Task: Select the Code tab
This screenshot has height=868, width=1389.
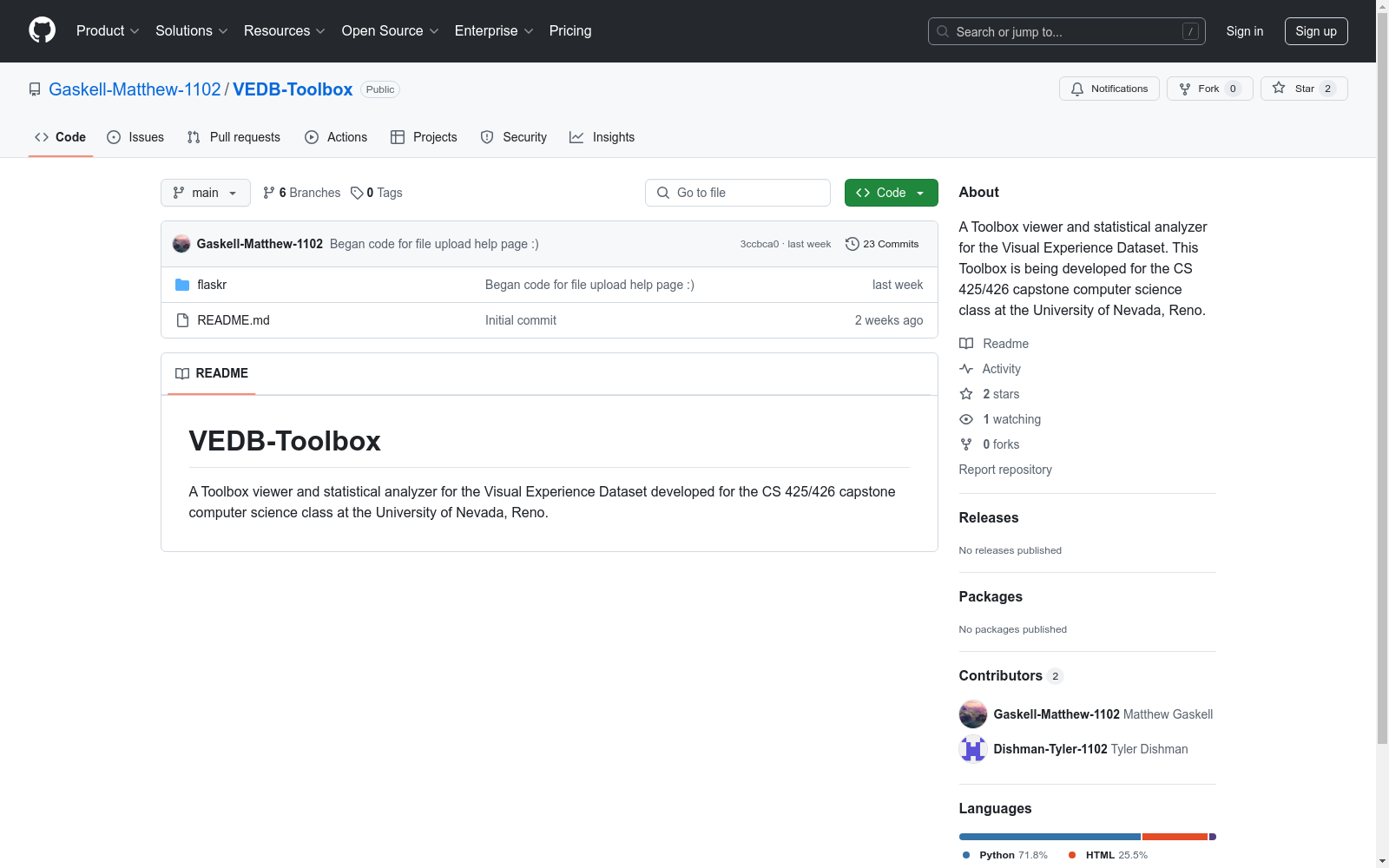Action: (61, 137)
